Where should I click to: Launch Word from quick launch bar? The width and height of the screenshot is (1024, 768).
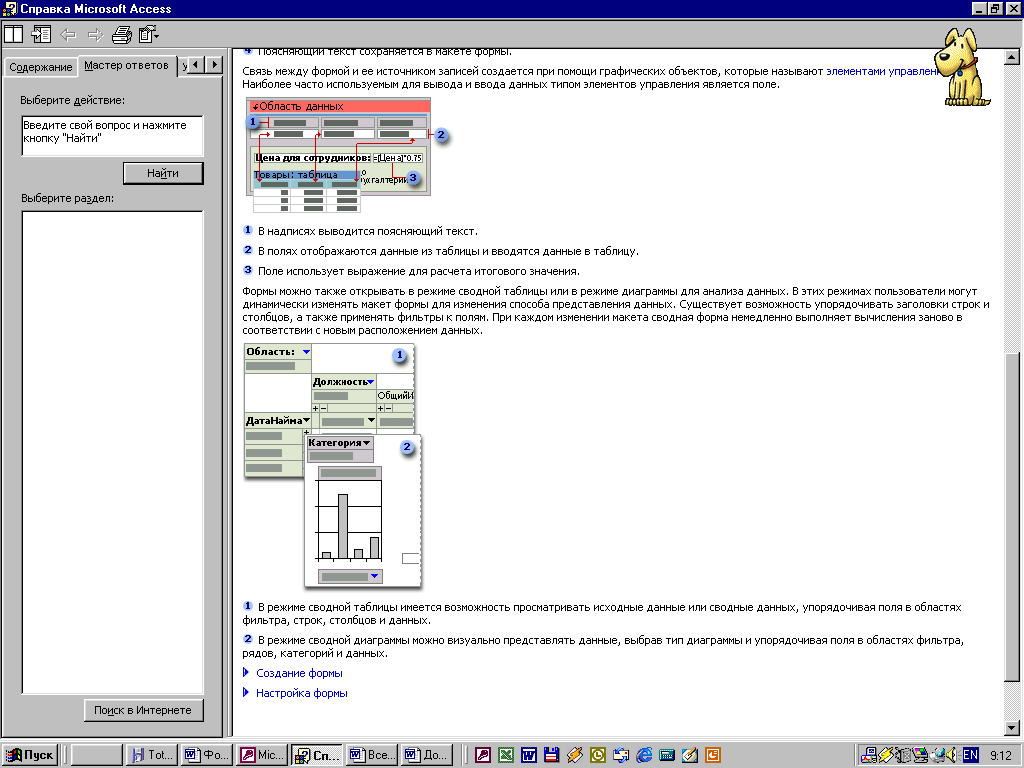(x=528, y=755)
